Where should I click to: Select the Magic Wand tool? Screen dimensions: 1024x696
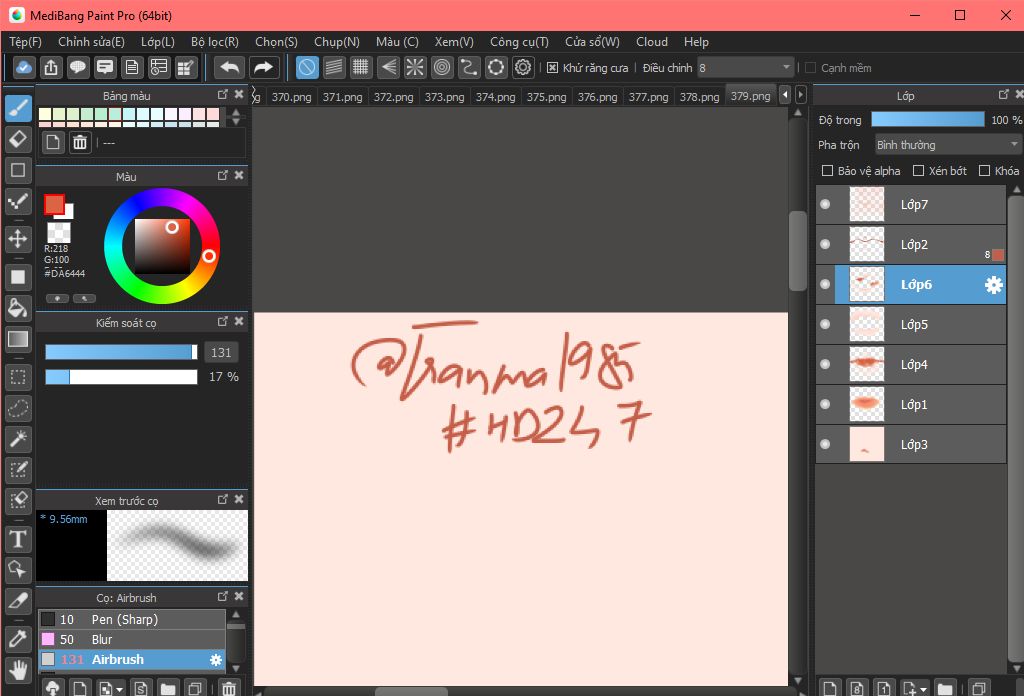coord(18,439)
